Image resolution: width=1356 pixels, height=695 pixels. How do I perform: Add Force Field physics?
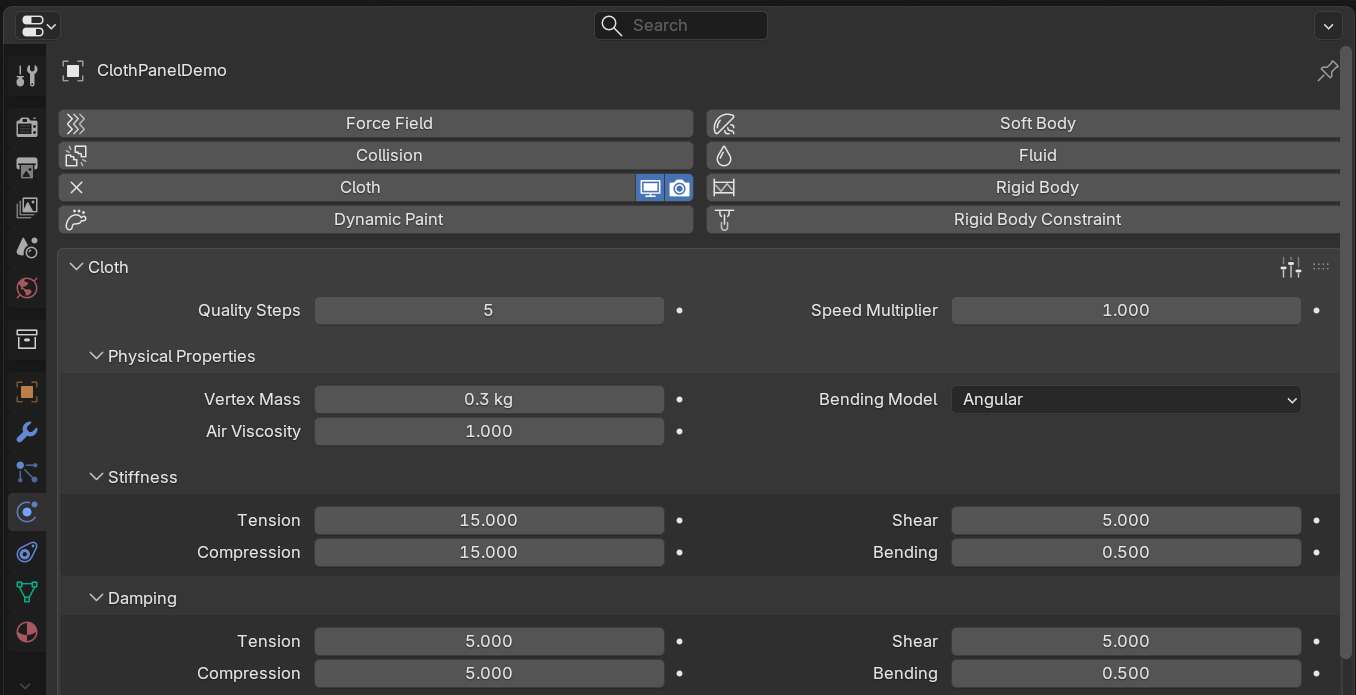tap(376, 123)
